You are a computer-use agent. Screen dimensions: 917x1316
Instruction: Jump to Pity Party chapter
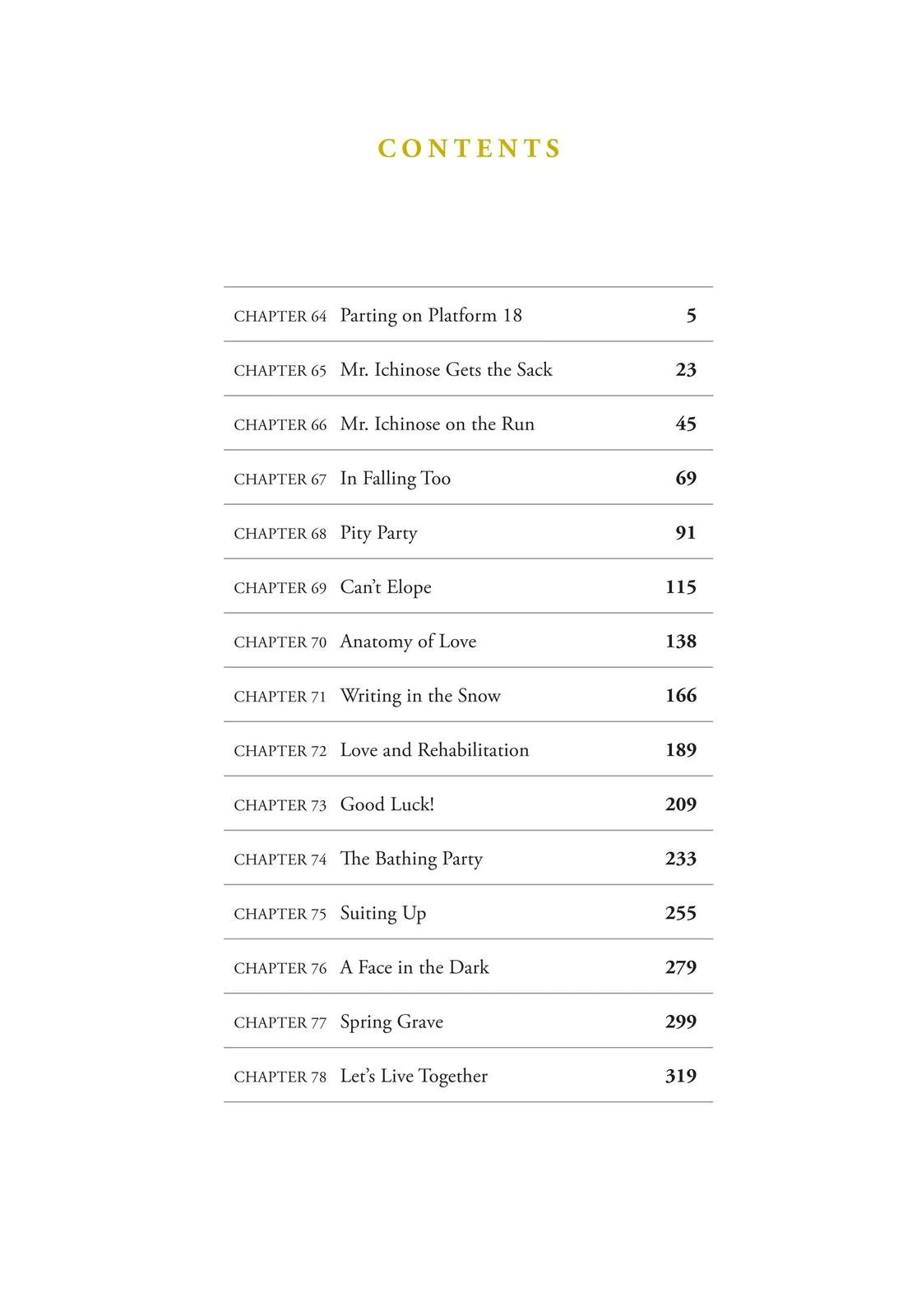tap(468, 532)
